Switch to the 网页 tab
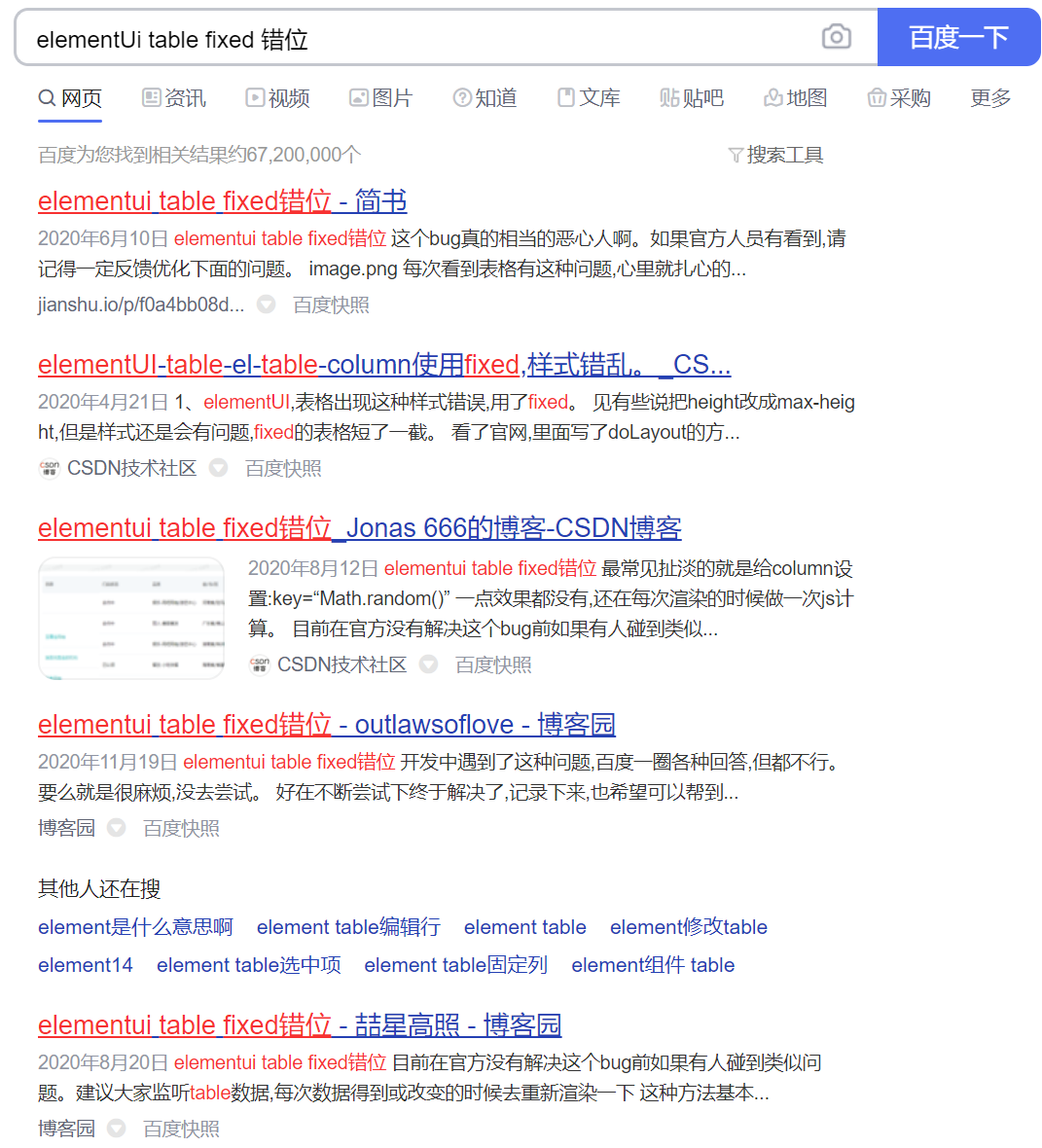 click(69, 97)
